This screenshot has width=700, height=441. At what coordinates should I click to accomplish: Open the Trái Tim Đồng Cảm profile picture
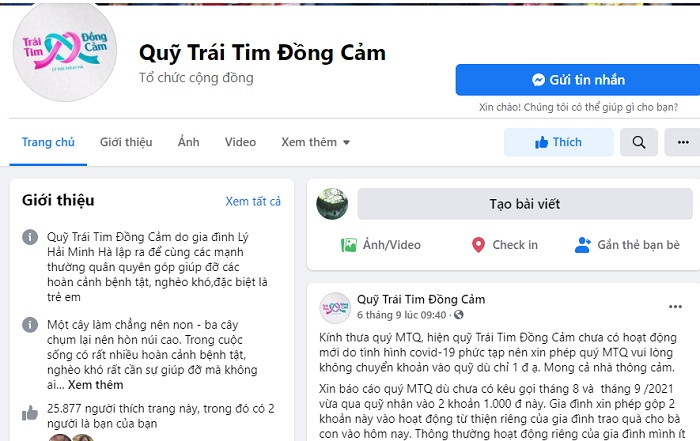65,50
